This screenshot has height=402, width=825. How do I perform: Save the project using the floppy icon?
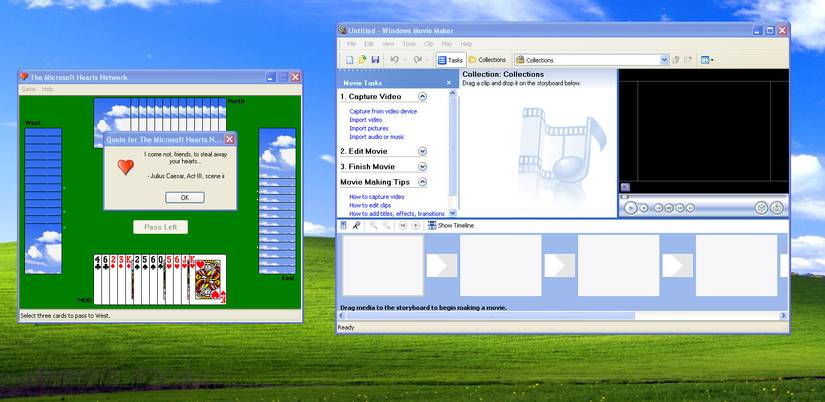[x=375, y=60]
